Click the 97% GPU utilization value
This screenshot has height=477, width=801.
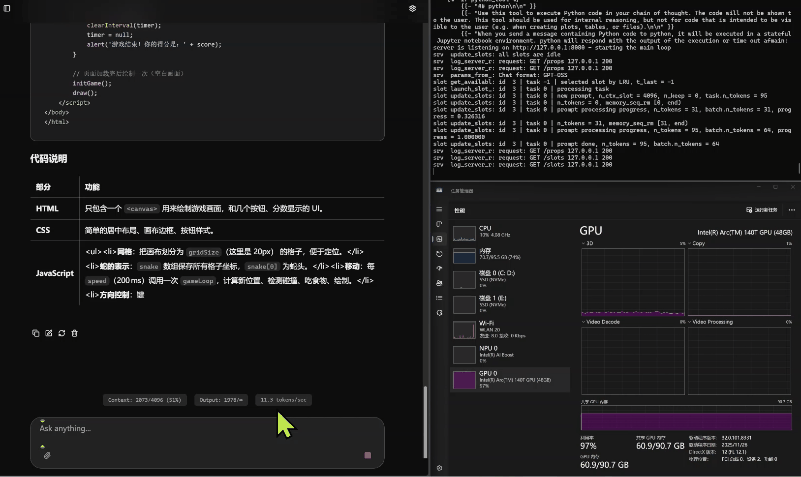(588, 446)
